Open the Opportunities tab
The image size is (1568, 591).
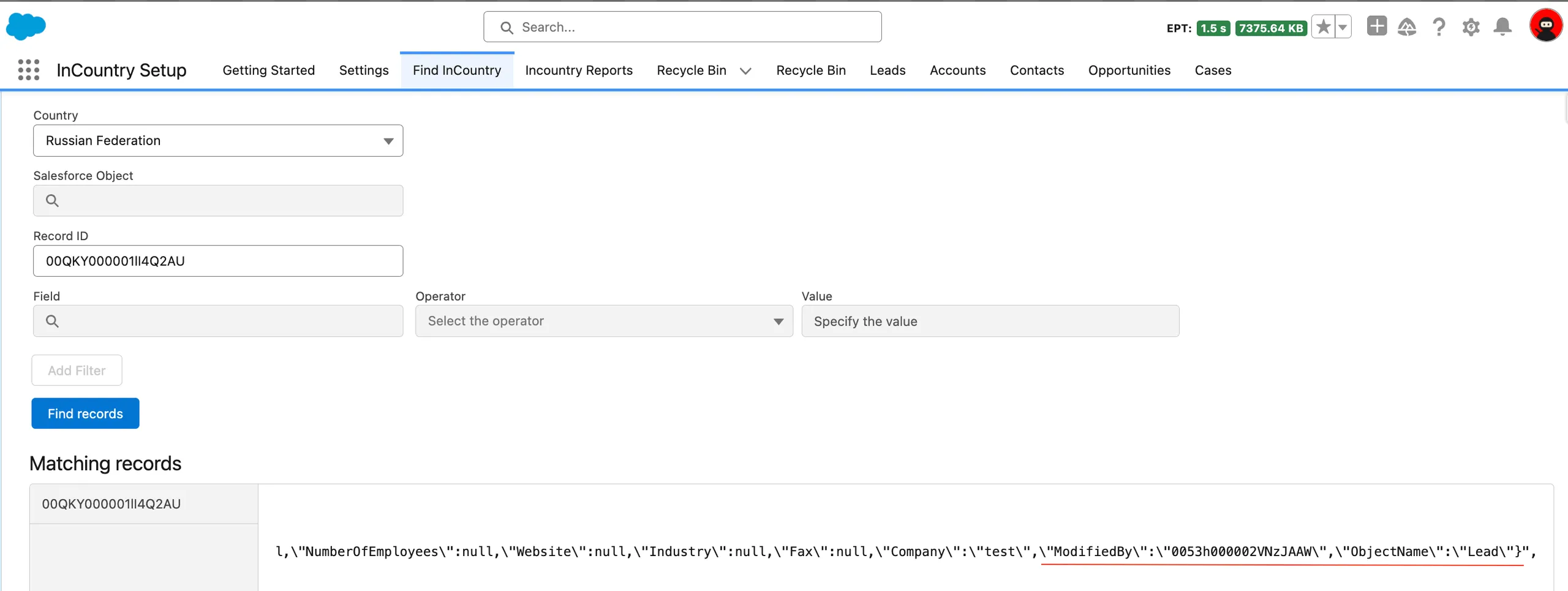tap(1129, 70)
